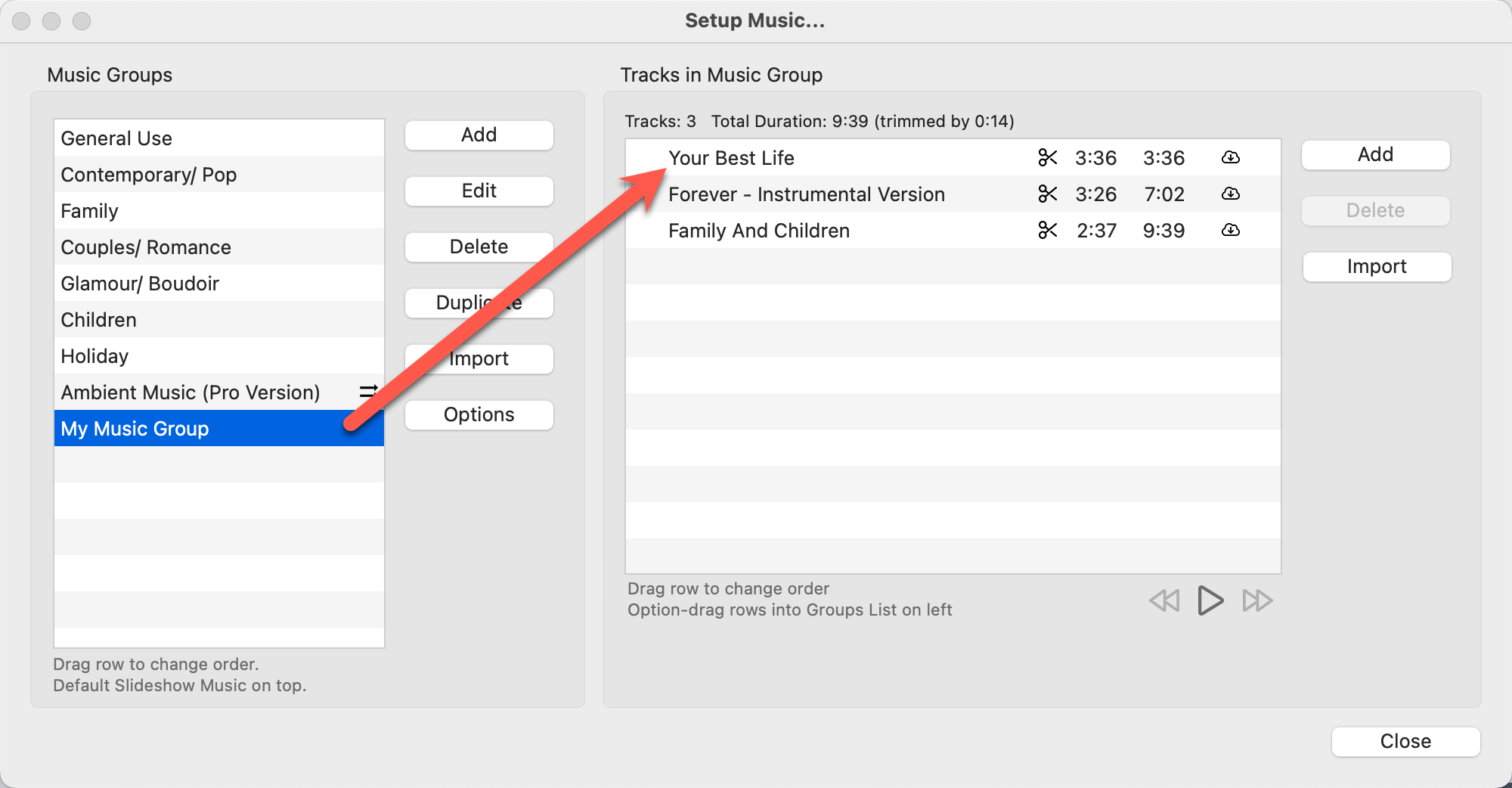Select the Couples/ Romance group
1512x788 pixels.
coord(146,247)
